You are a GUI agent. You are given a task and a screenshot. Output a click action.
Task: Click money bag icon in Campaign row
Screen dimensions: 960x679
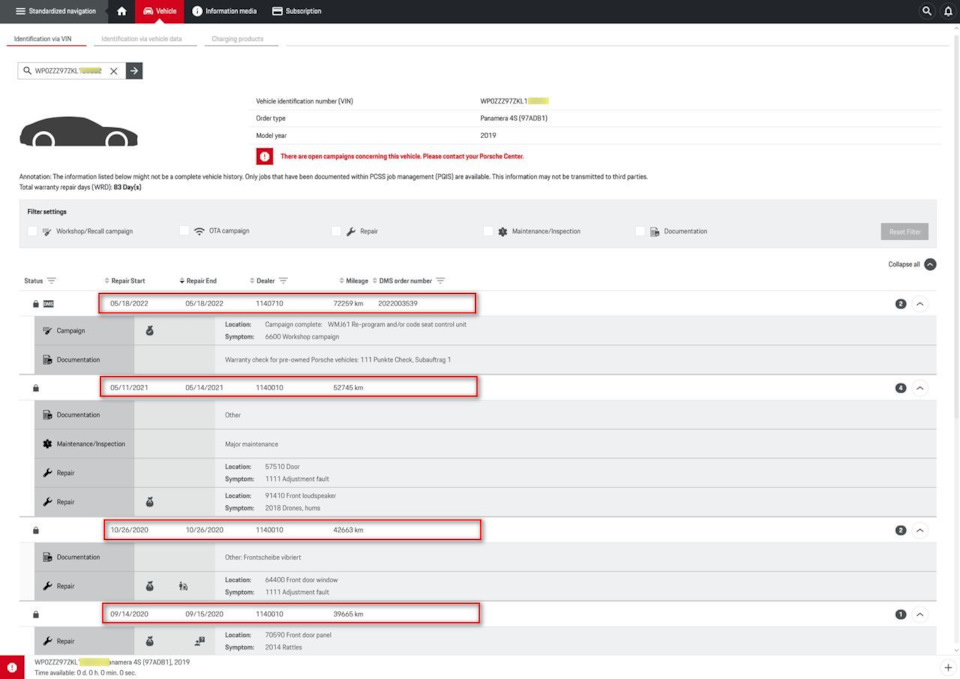[149, 331]
